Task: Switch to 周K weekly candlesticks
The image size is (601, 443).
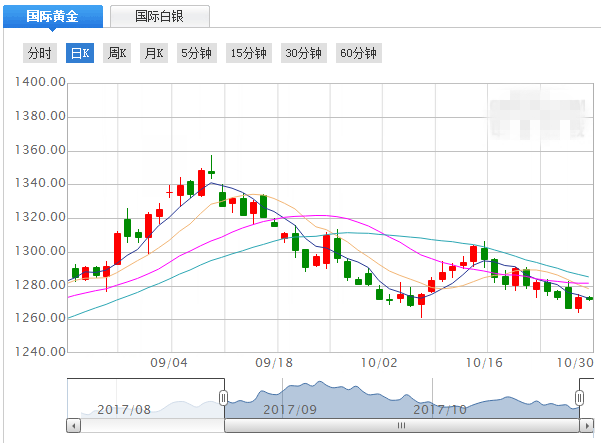Action: (x=117, y=53)
